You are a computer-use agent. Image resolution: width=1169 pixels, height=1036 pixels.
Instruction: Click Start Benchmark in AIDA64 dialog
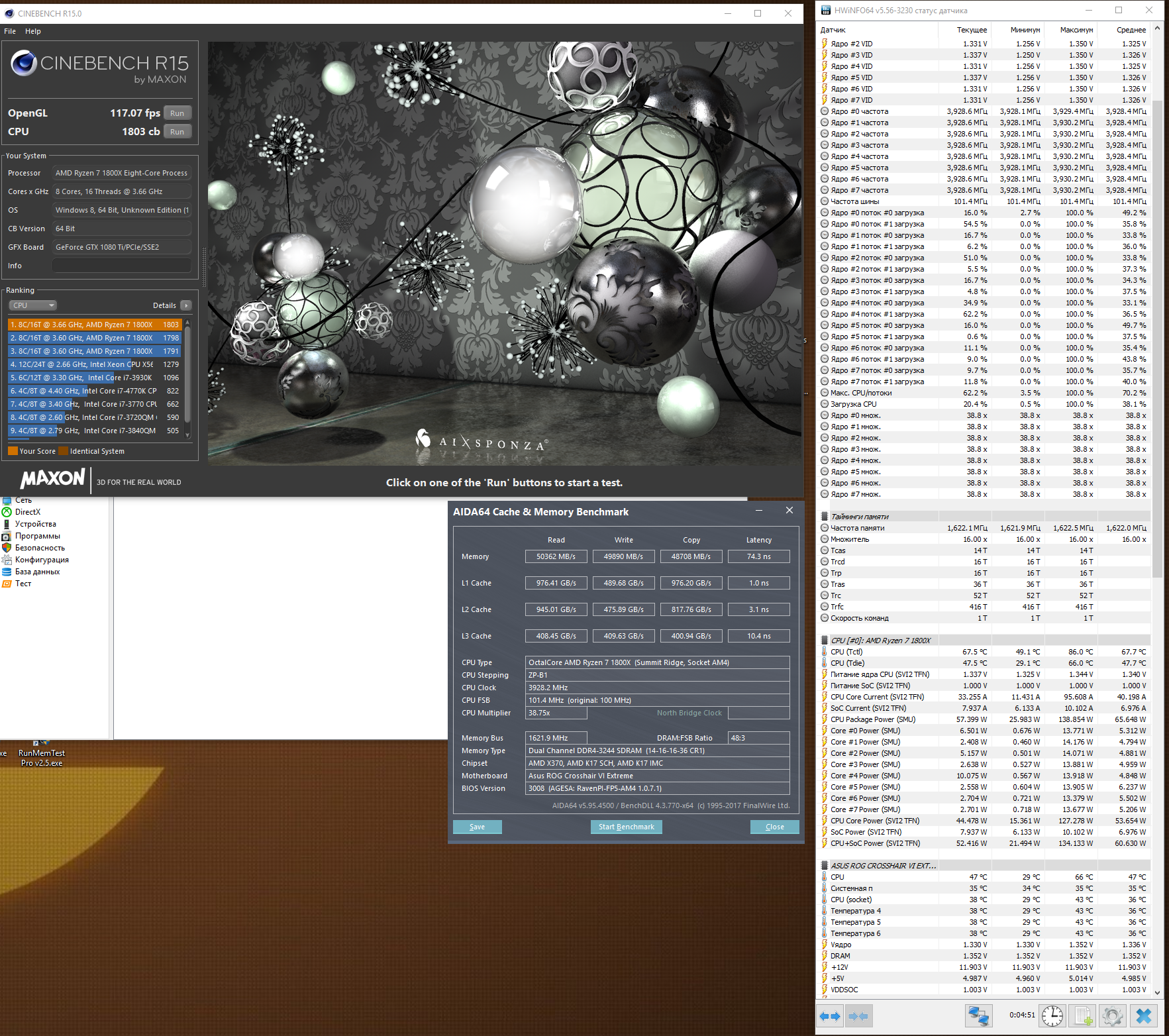627,827
